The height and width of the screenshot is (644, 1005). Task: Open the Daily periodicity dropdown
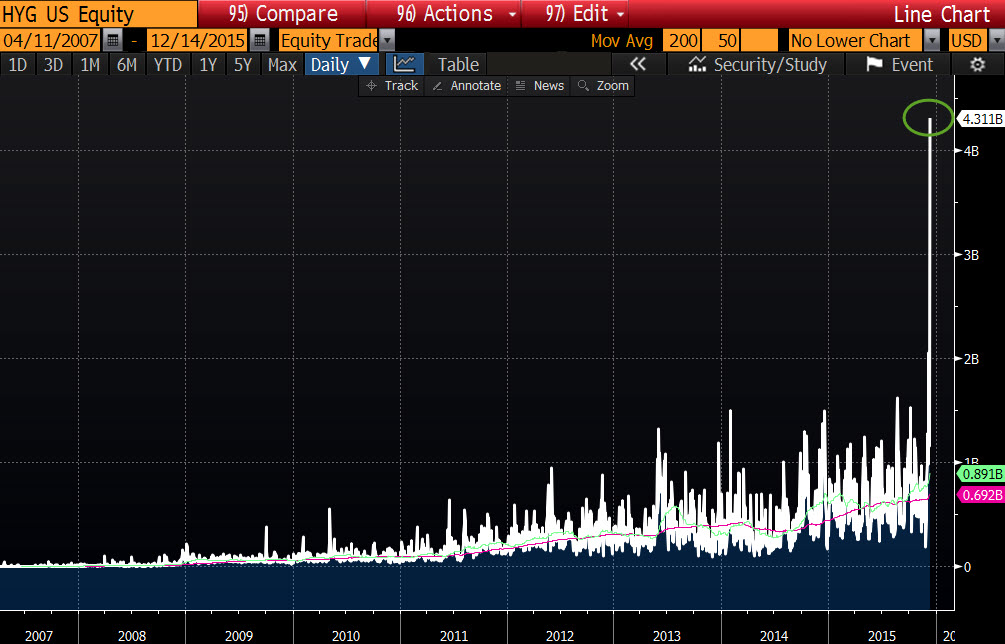click(341, 64)
